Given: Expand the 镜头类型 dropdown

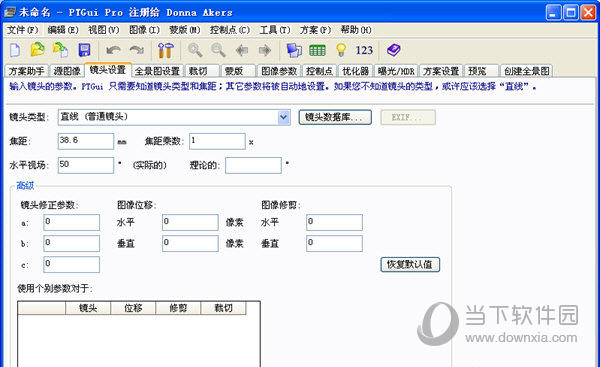Looking at the screenshot, I should [x=284, y=117].
